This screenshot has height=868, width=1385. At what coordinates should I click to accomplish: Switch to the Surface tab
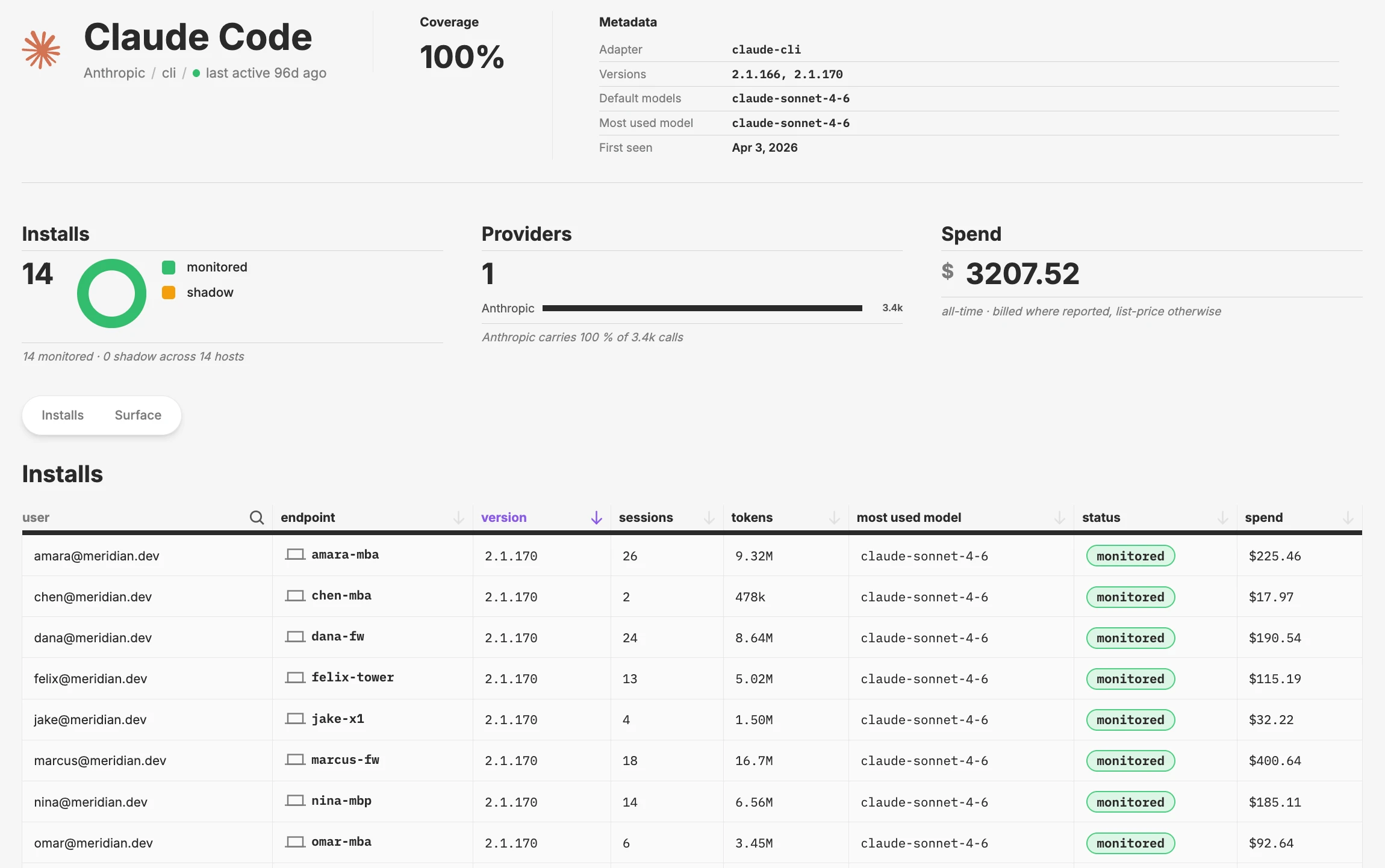(138, 415)
